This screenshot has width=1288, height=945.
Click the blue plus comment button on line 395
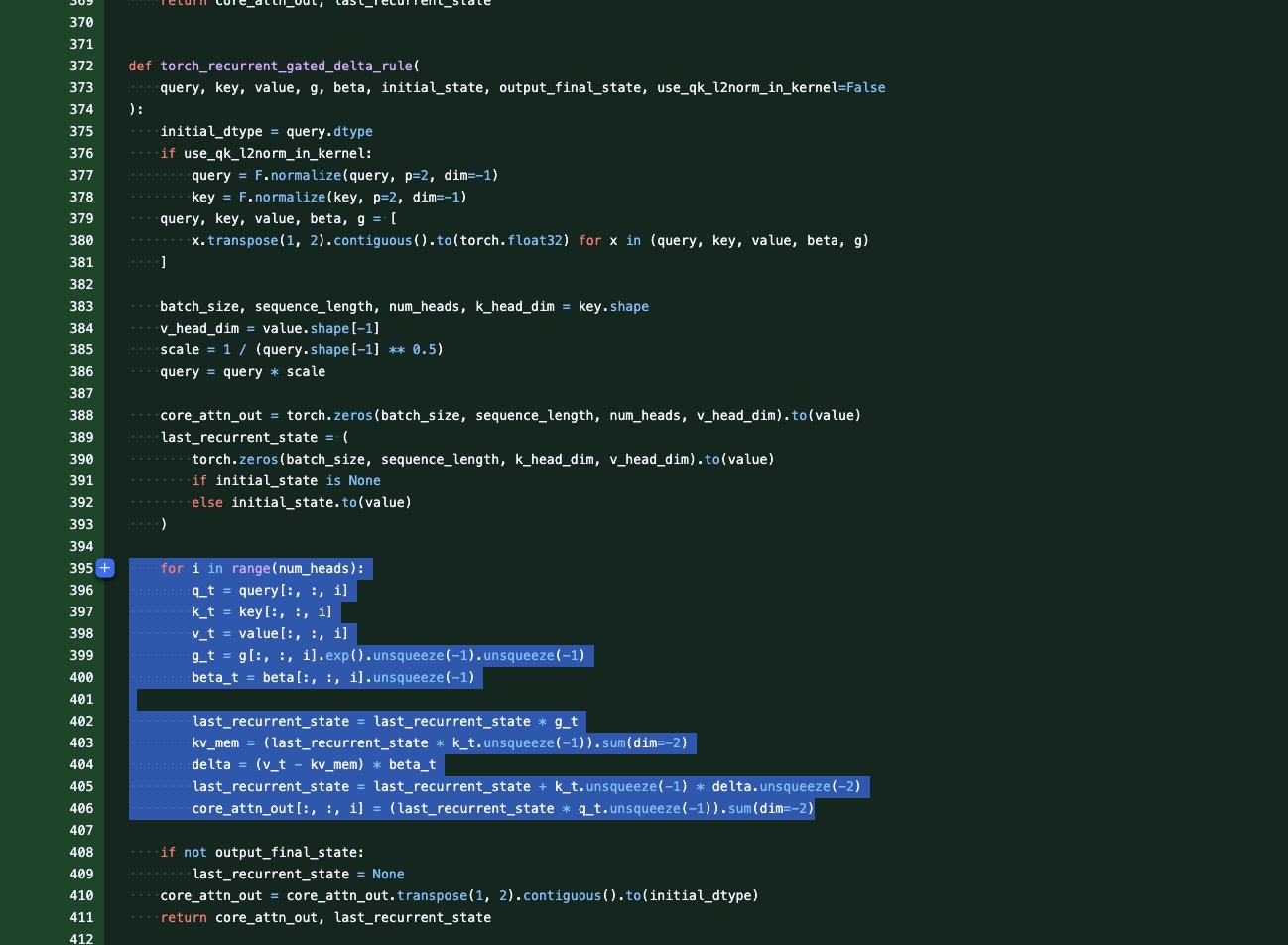[105, 568]
